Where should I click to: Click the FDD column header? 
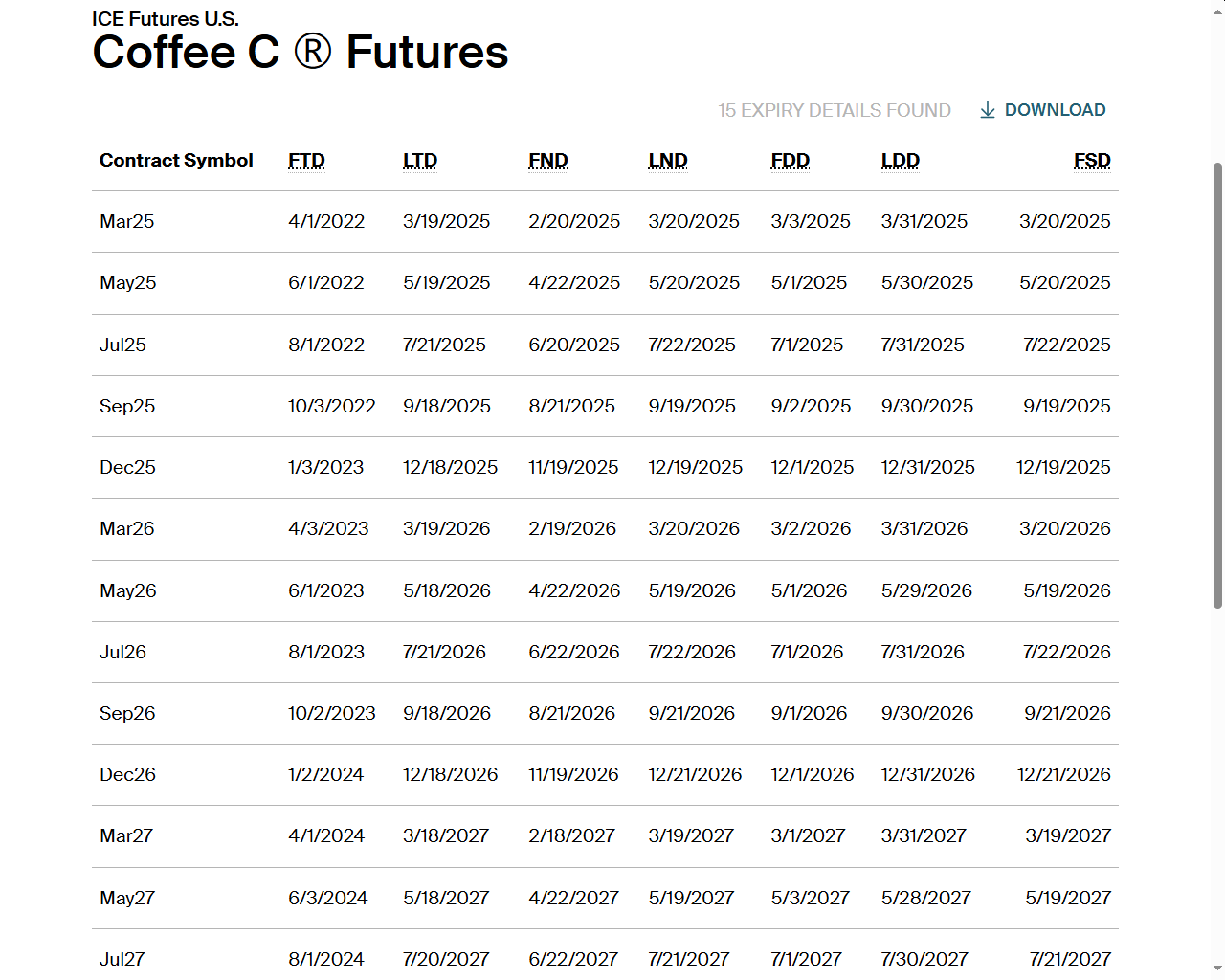tap(791, 161)
